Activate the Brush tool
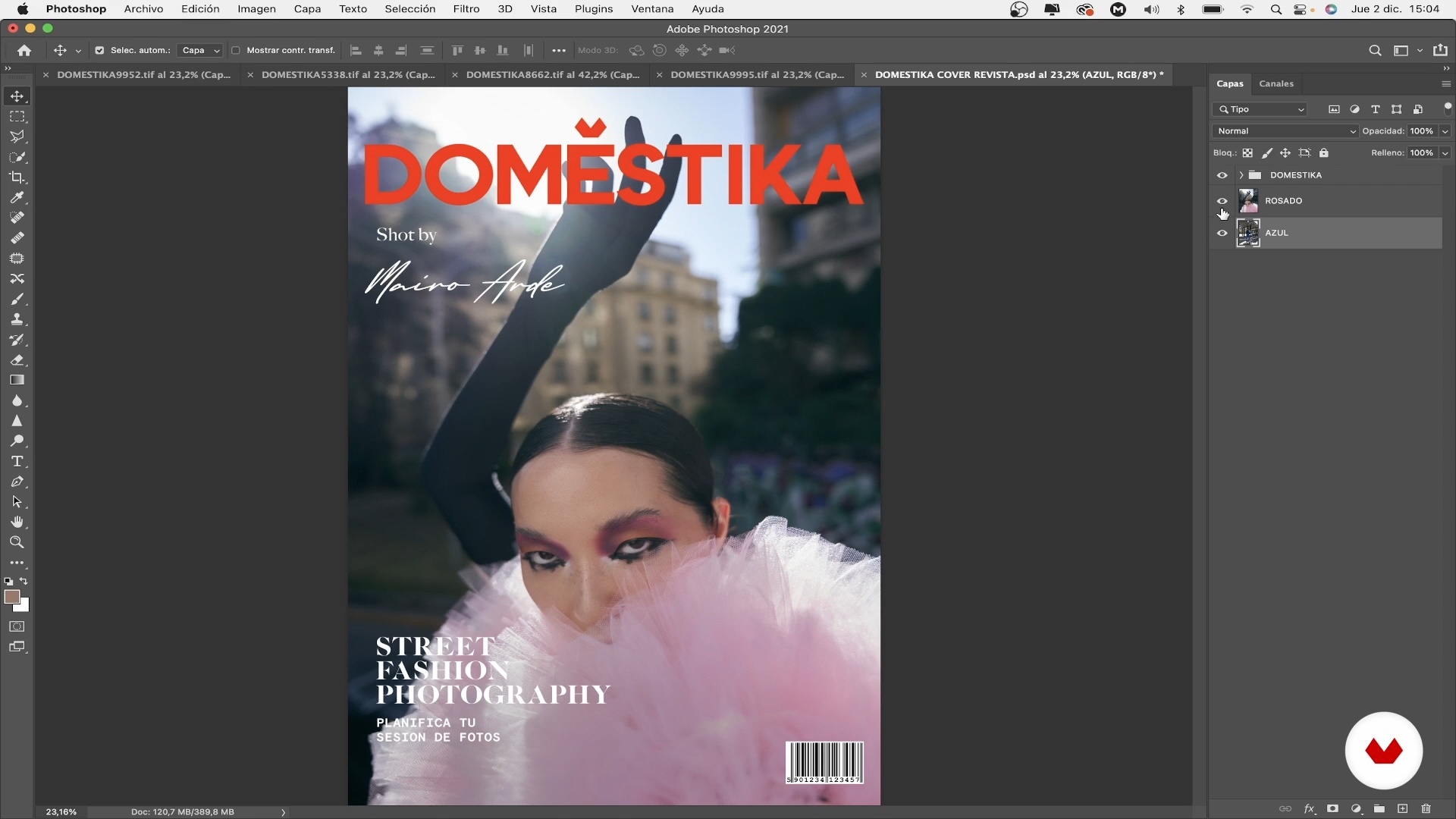The width and height of the screenshot is (1456, 819). pyautogui.click(x=17, y=299)
